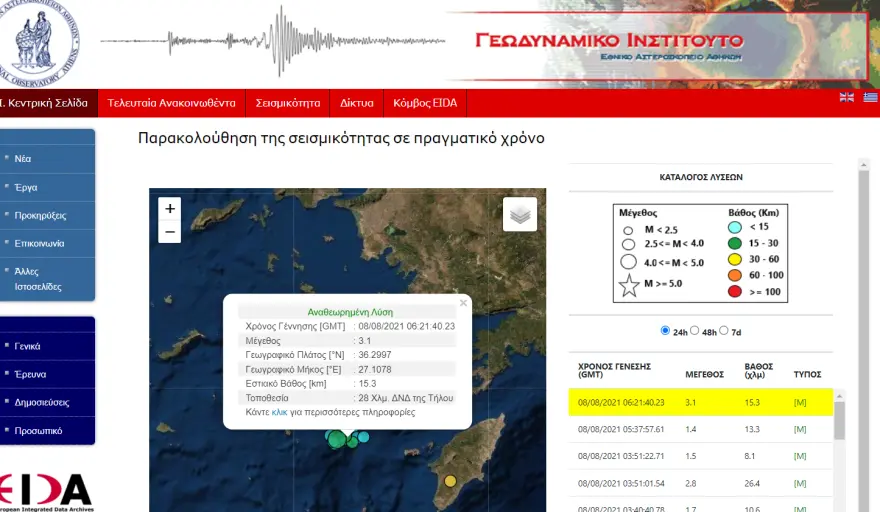Zoom out on the seismicity map
This screenshot has width=880, height=512.
pos(170,232)
